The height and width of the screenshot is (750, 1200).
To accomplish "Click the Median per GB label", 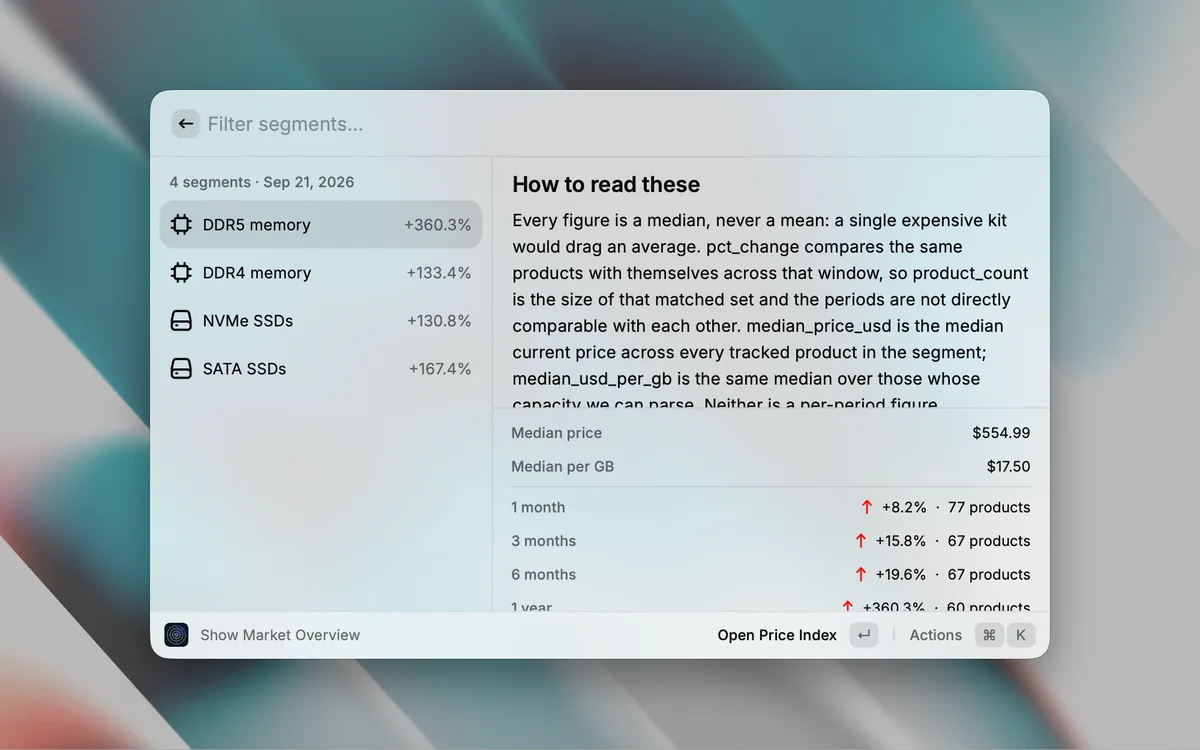I will point(563,467).
